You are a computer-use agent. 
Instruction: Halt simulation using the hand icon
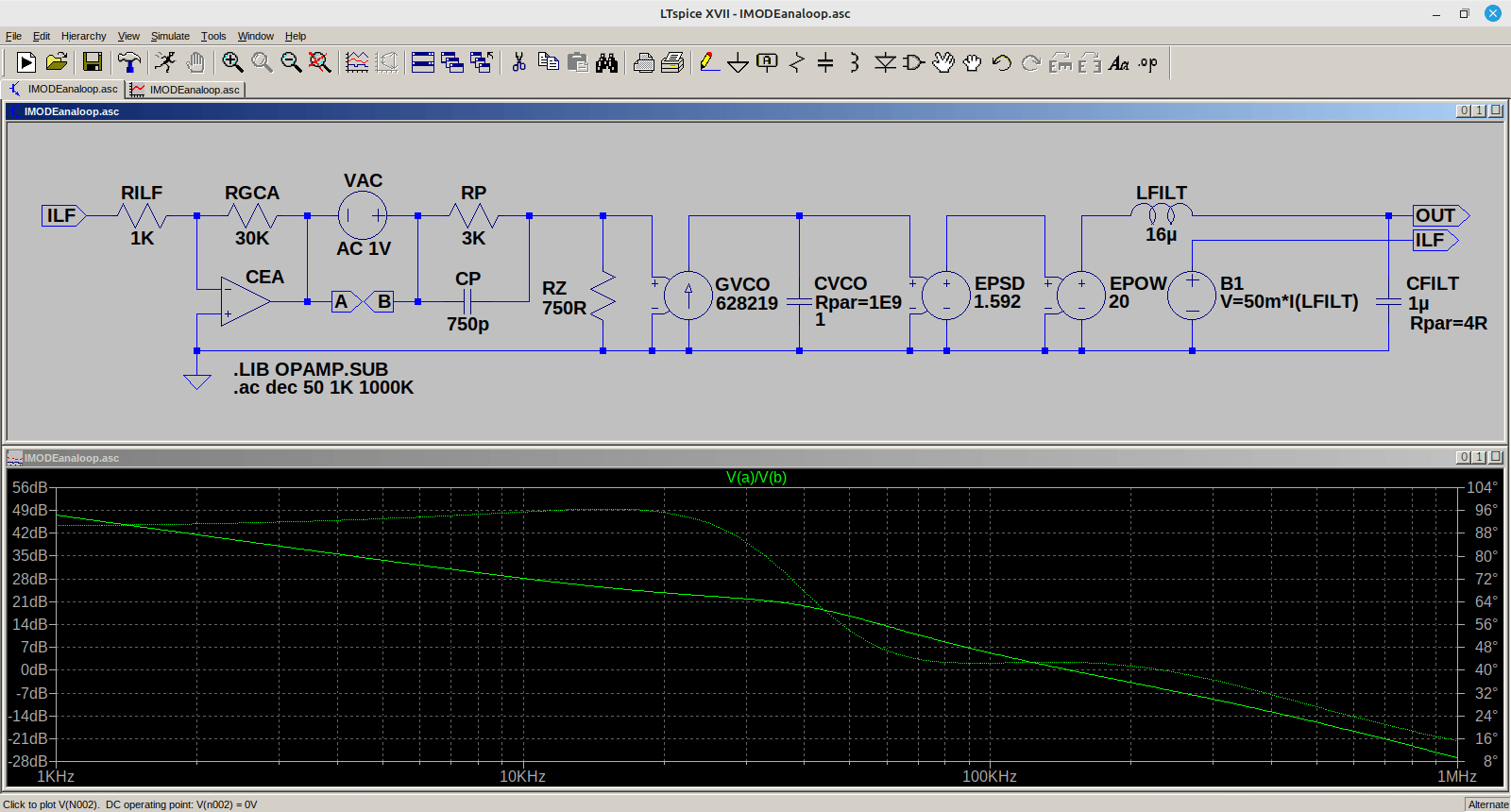(195, 62)
